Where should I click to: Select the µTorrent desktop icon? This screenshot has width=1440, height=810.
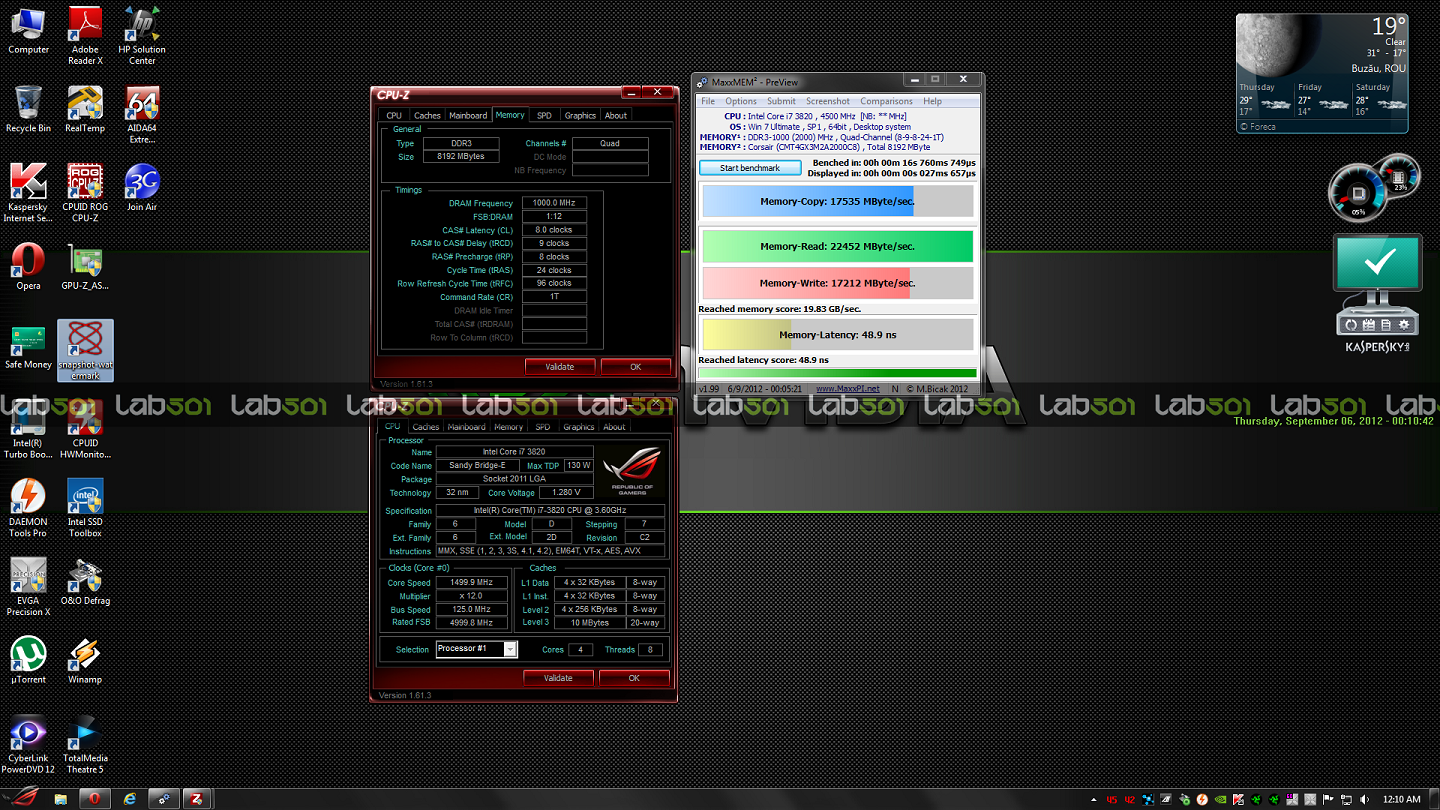(x=28, y=661)
